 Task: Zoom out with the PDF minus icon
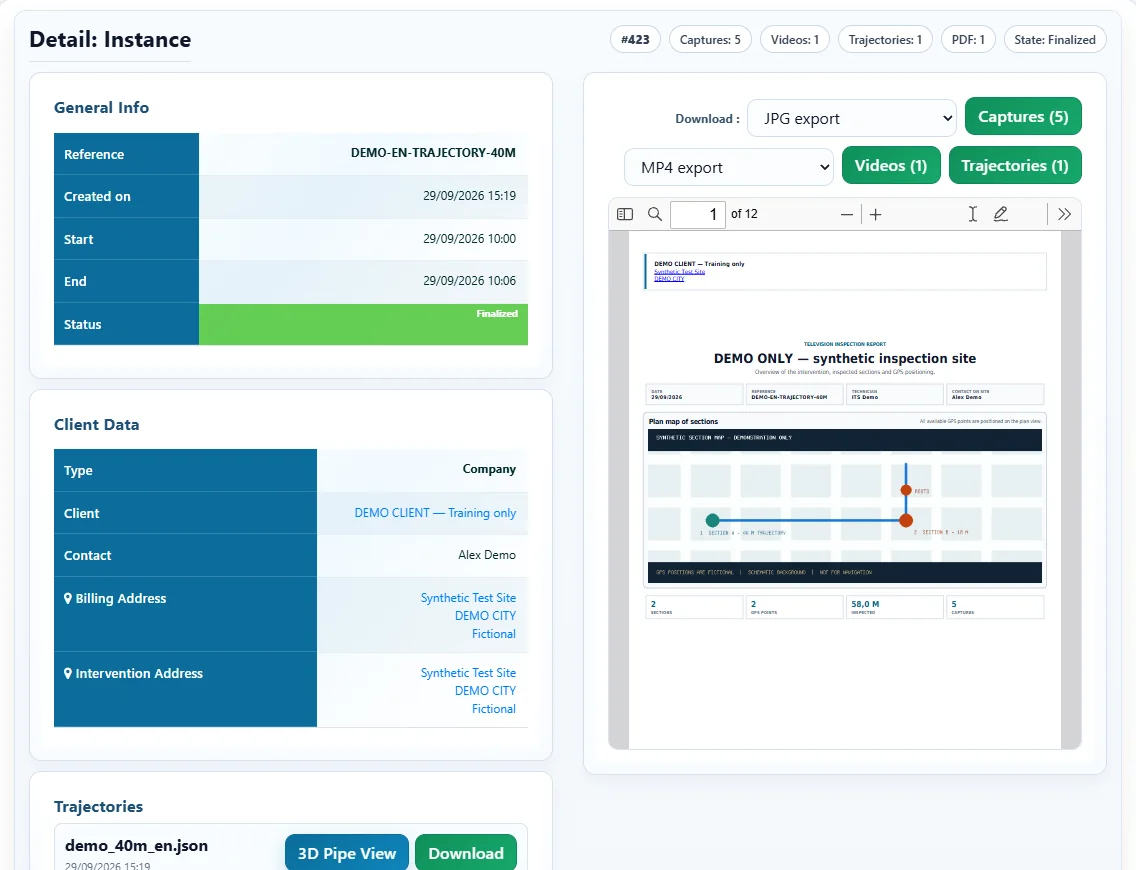point(846,214)
